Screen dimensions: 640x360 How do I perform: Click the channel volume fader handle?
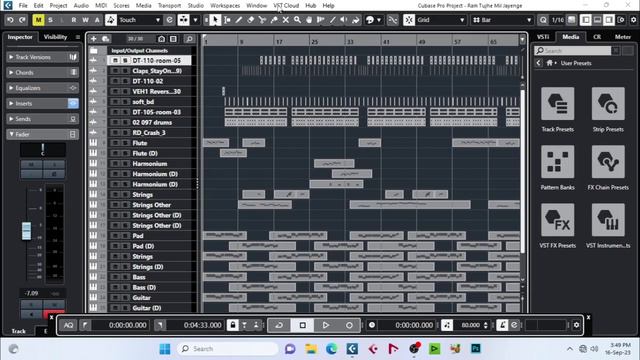click(x=27, y=231)
